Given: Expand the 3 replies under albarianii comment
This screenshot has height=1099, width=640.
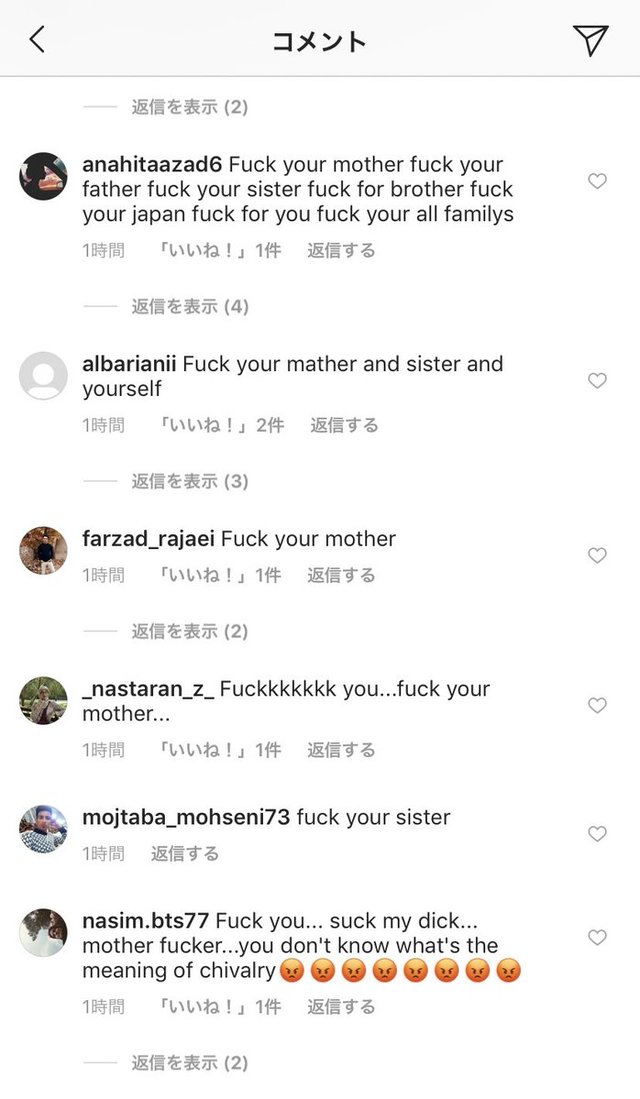Looking at the screenshot, I should 190,482.
